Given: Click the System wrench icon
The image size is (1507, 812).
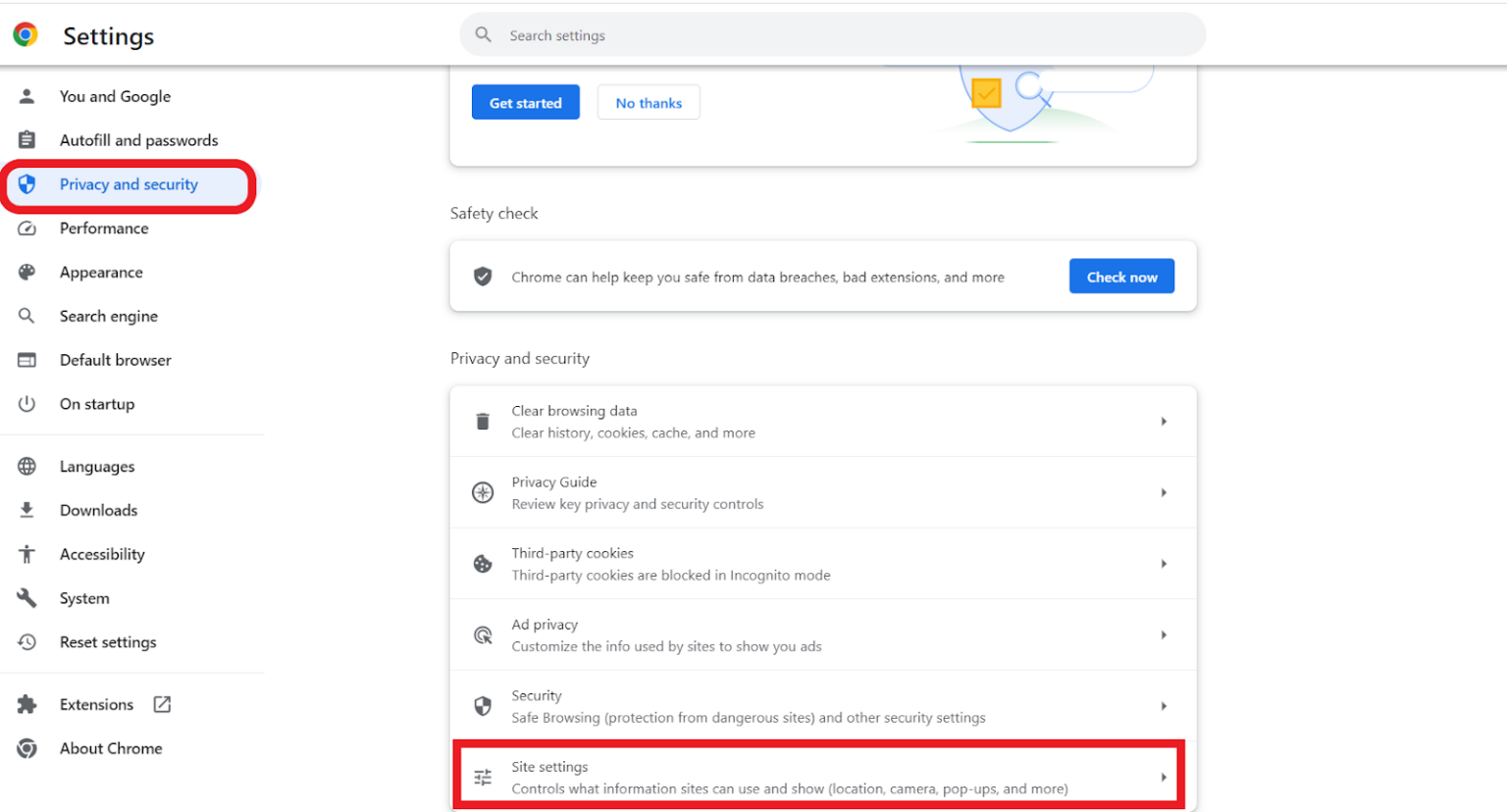Looking at the screenshot, I should pos(28,597).
